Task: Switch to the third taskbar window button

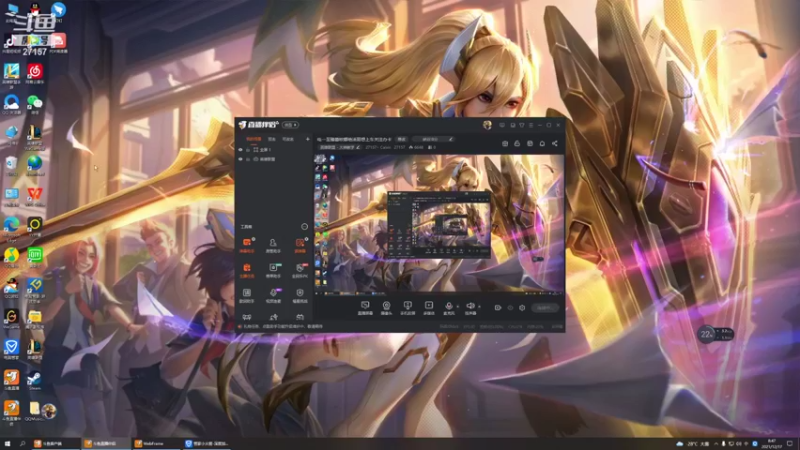Action: [x=155, y=444]
